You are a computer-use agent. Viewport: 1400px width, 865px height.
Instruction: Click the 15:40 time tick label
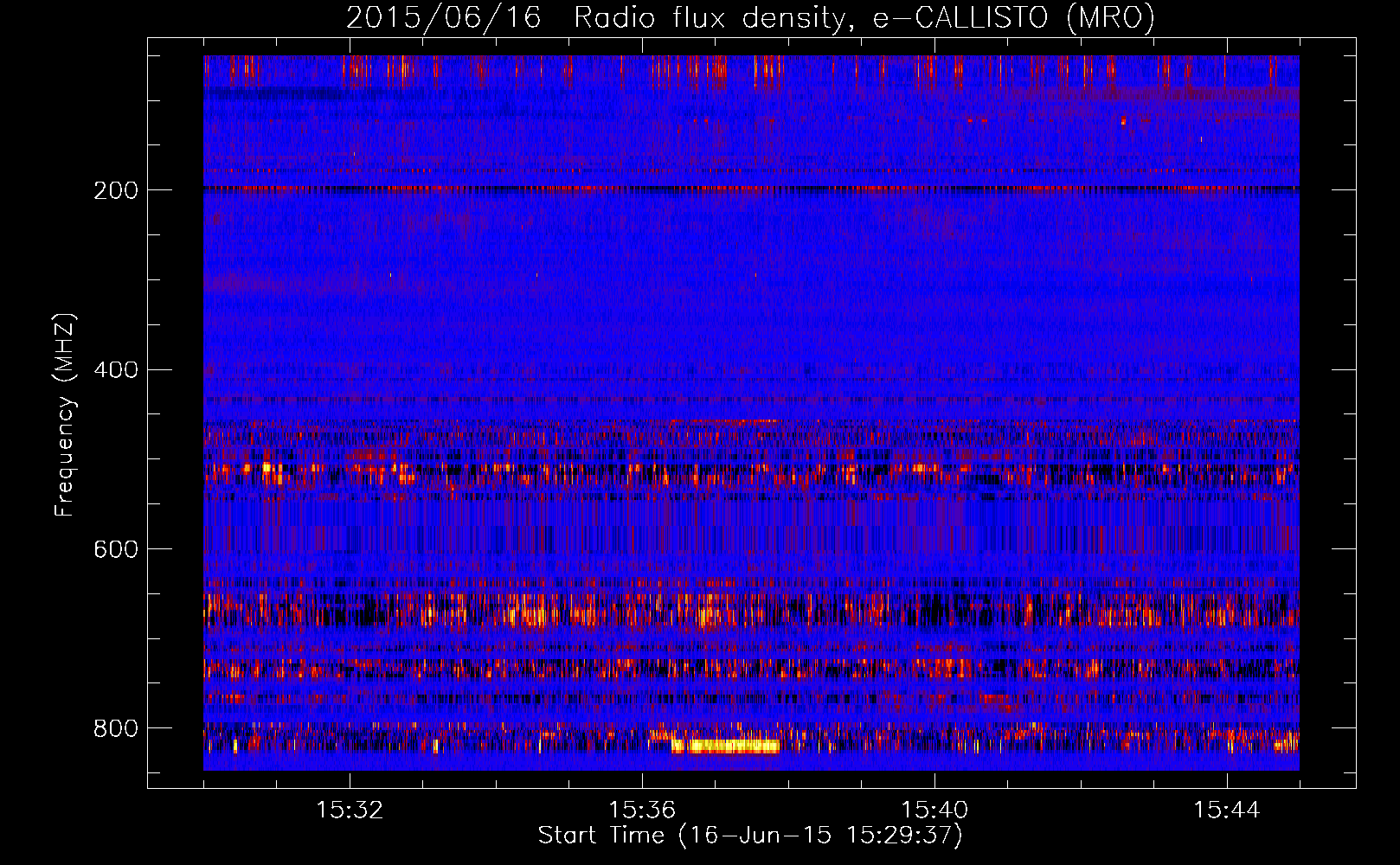934,811
